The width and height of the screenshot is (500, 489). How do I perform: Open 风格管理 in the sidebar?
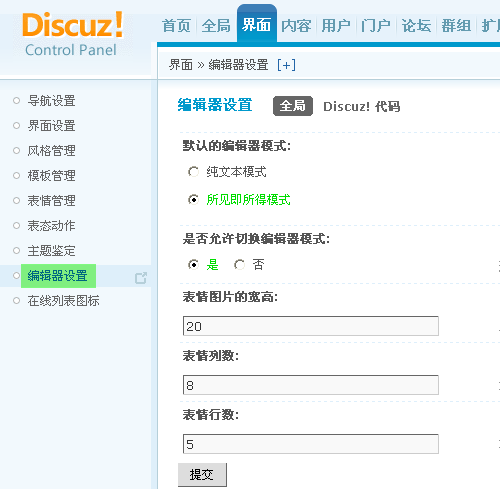pyautogui.click(x=51, y=151)
